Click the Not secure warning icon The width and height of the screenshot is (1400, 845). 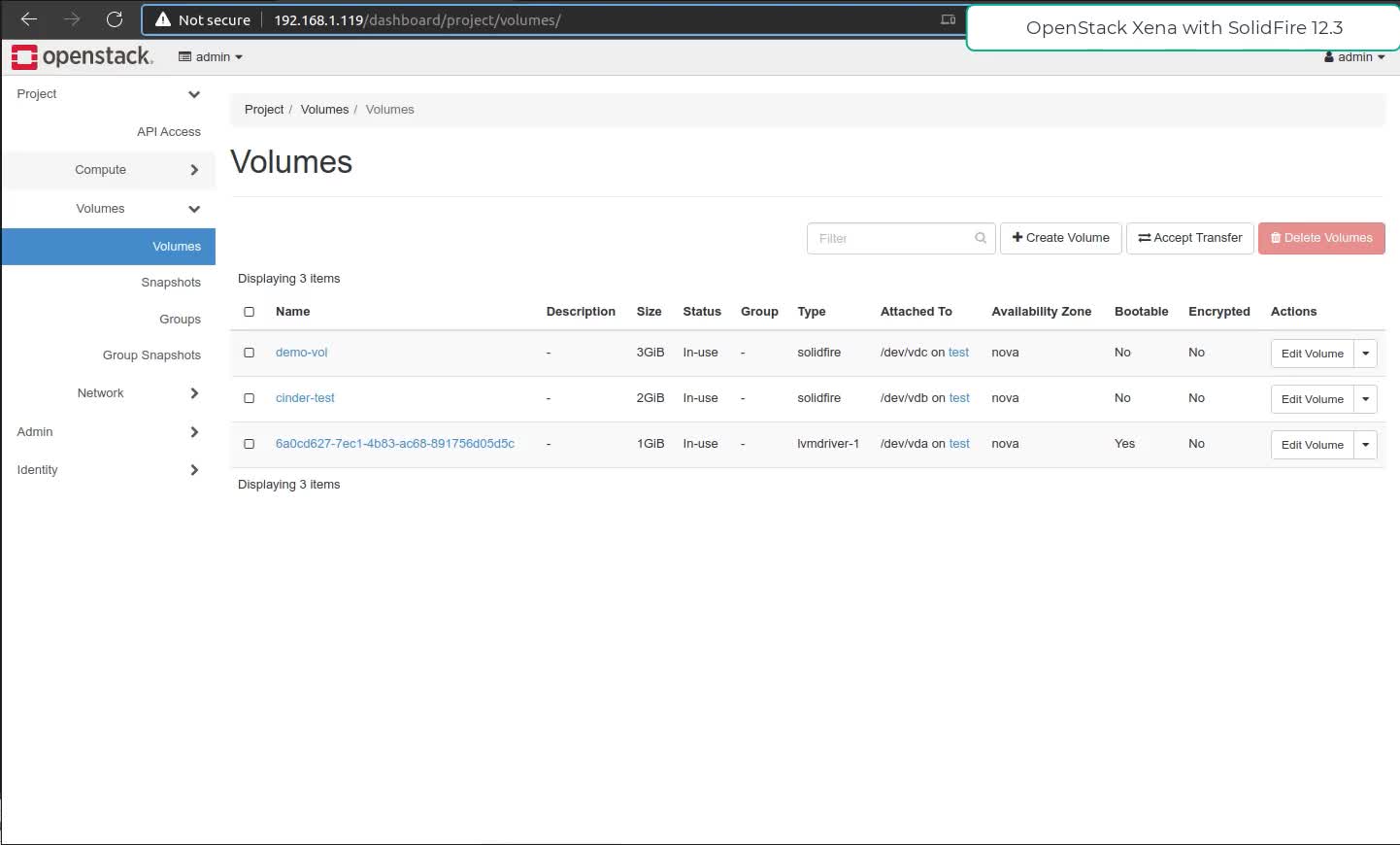[x=163, y=19]
